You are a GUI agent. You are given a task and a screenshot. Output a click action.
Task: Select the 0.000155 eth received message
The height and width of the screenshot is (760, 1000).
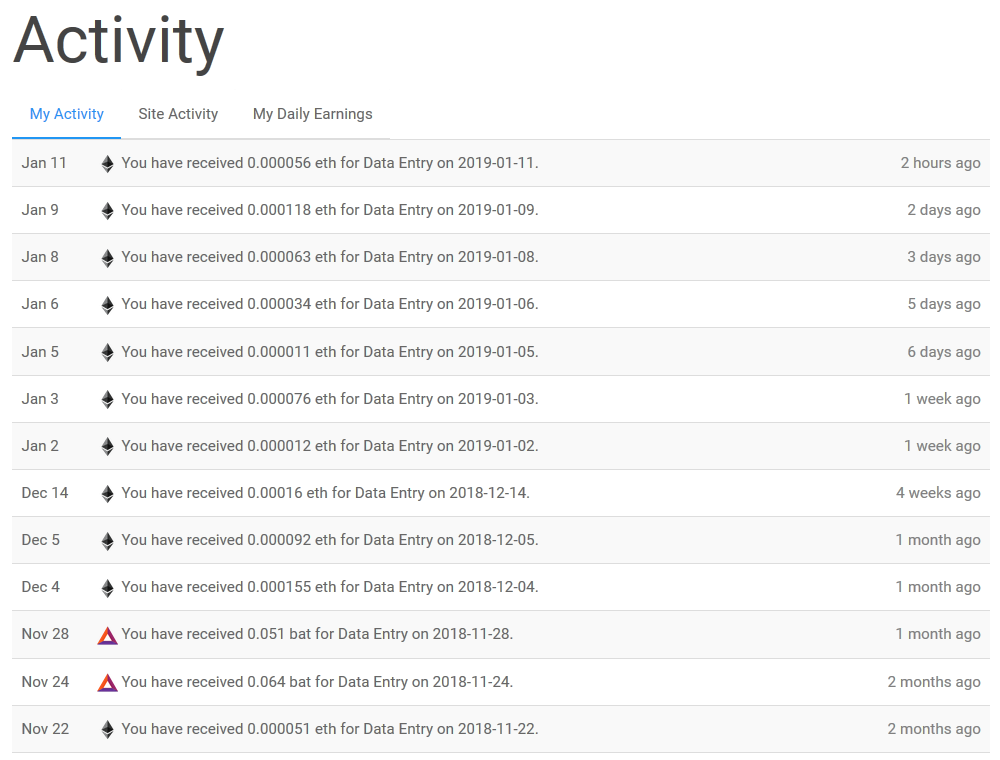pos(330,587)
